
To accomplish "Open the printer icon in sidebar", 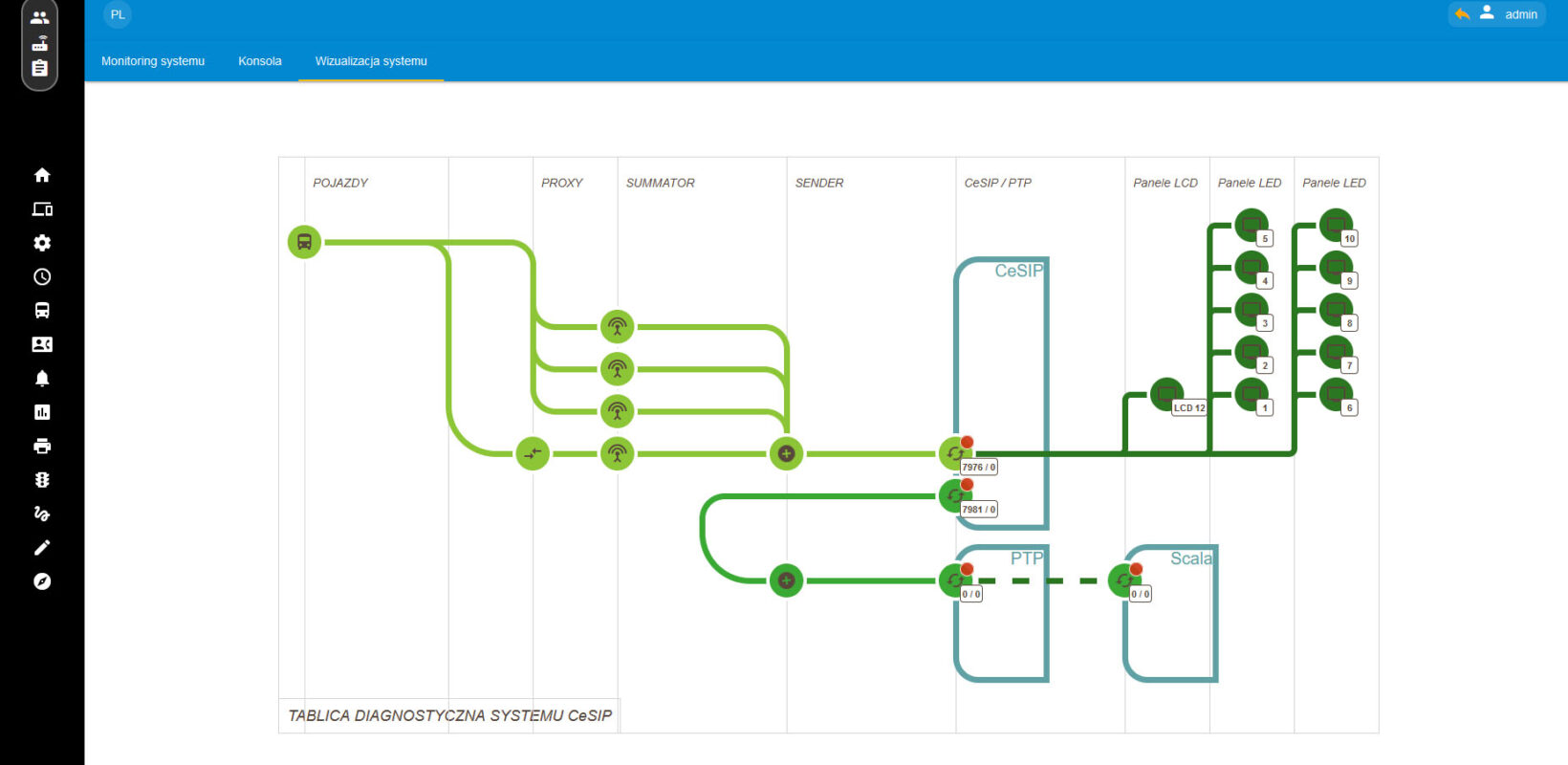I will pos(42,447).
